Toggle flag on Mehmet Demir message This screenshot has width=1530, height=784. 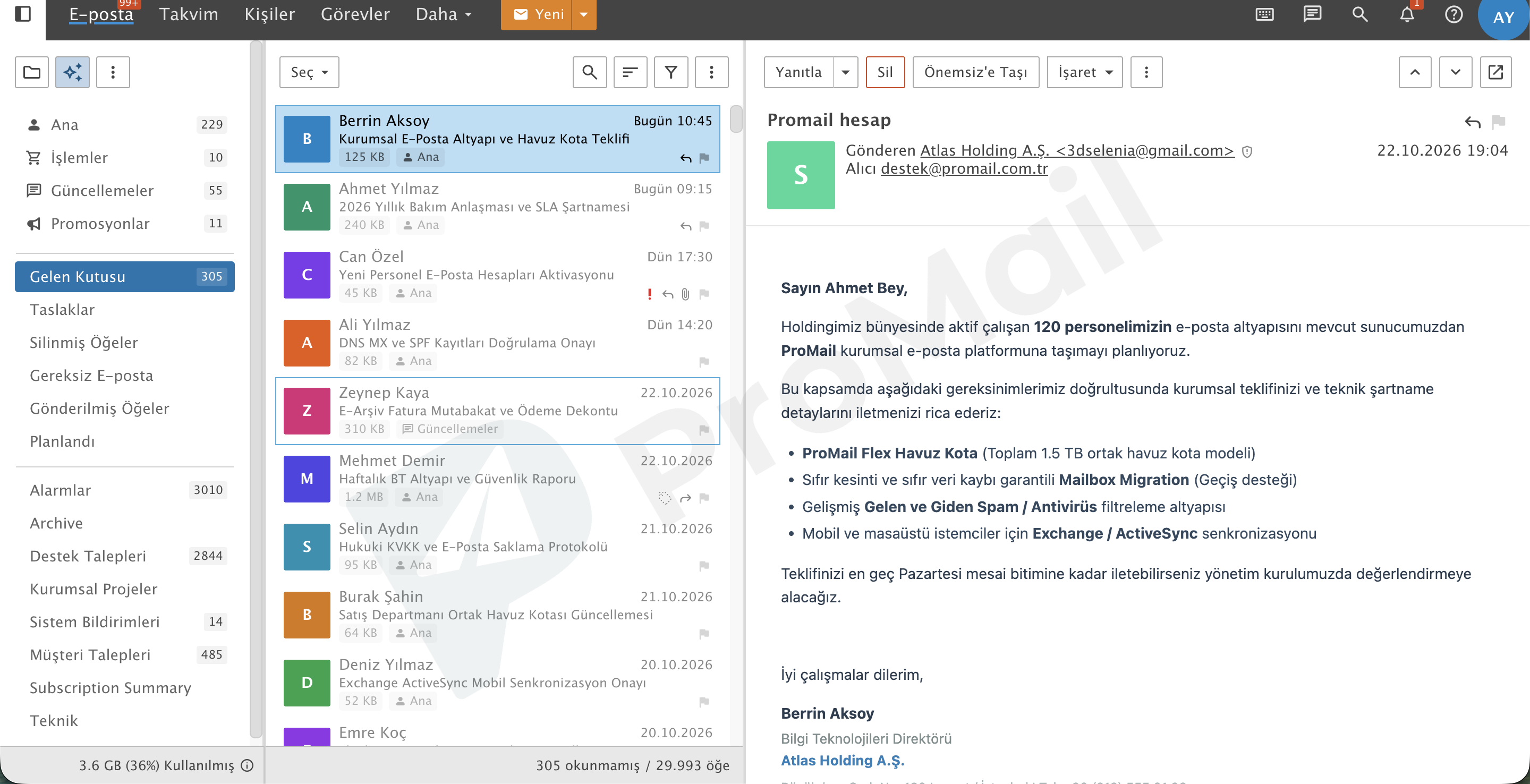pyautogui.click(x=704, y=498)
